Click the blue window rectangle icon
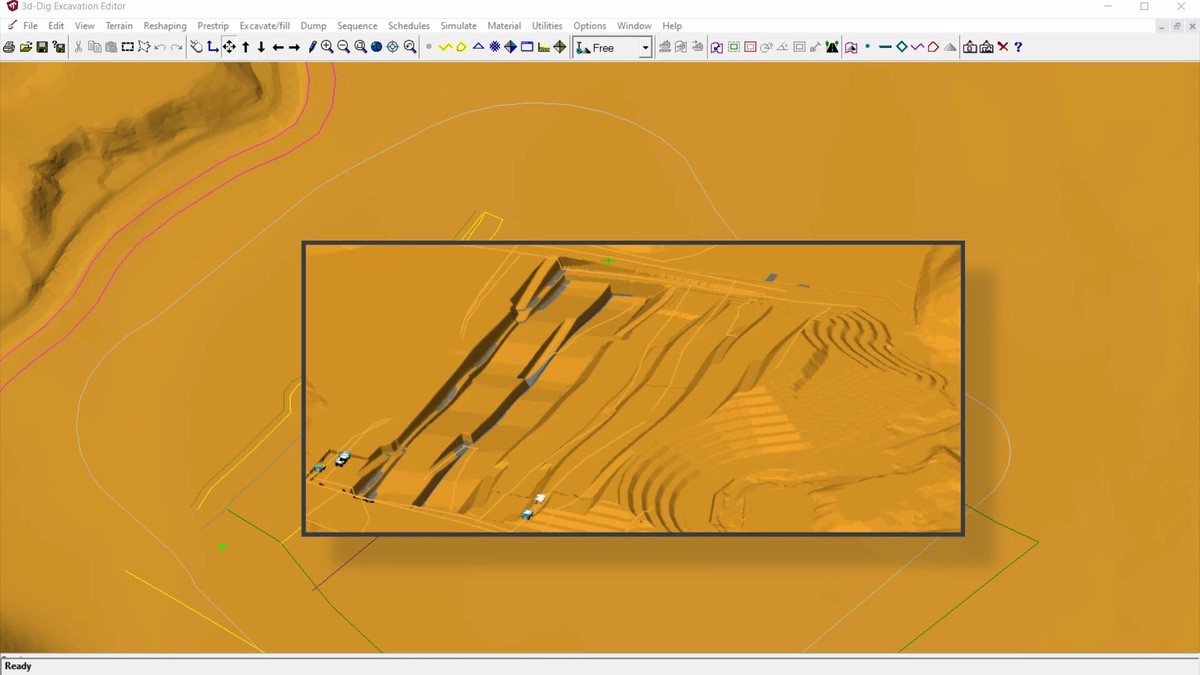 coord(527,47)
